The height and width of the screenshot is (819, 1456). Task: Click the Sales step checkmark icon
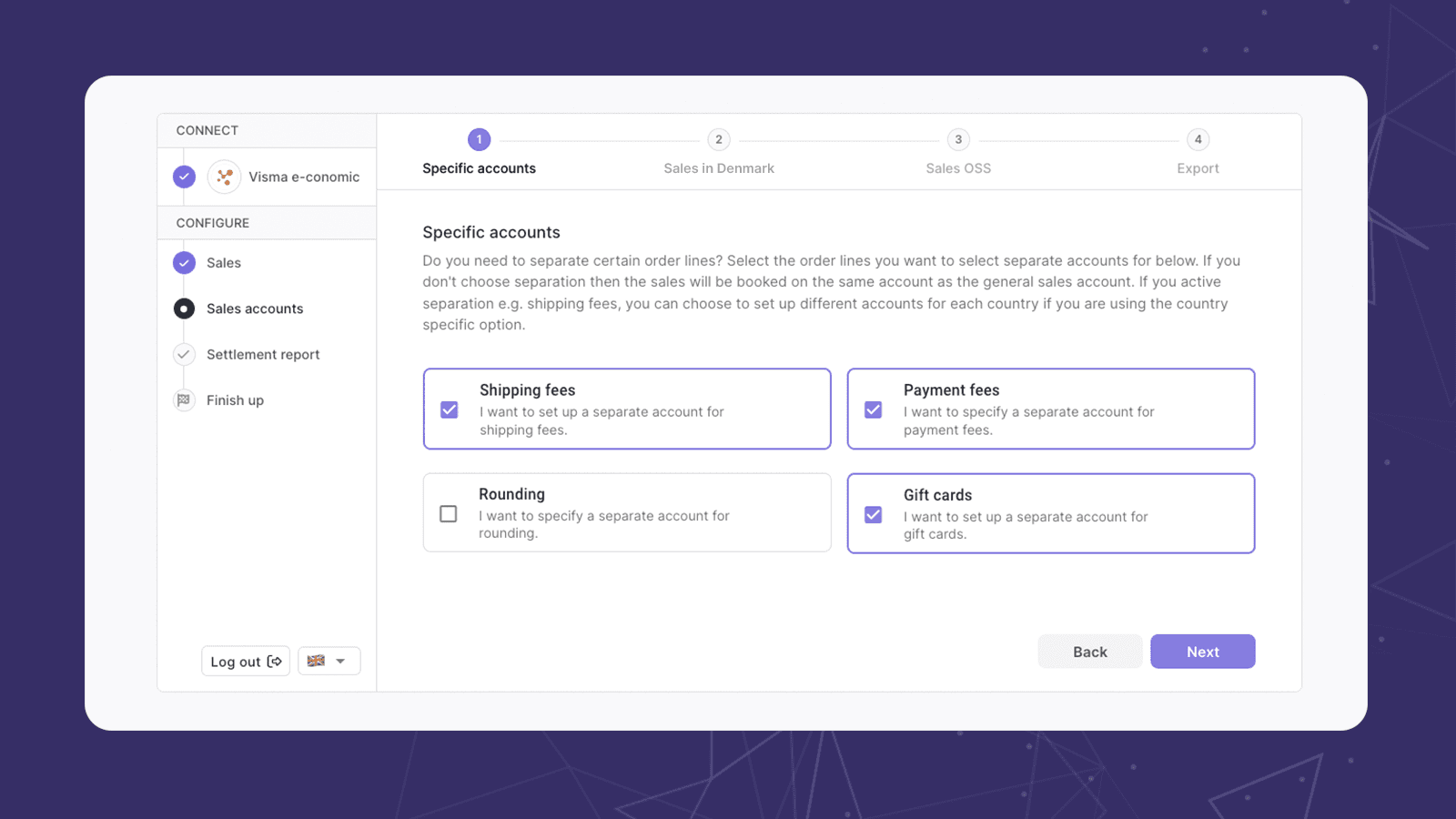point(184,263)
